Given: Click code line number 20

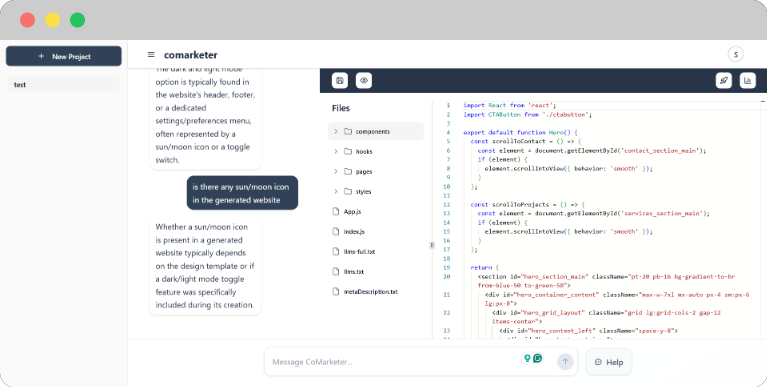Looking at the screenshot, I should pyautogui.click(x=446, y=276).
